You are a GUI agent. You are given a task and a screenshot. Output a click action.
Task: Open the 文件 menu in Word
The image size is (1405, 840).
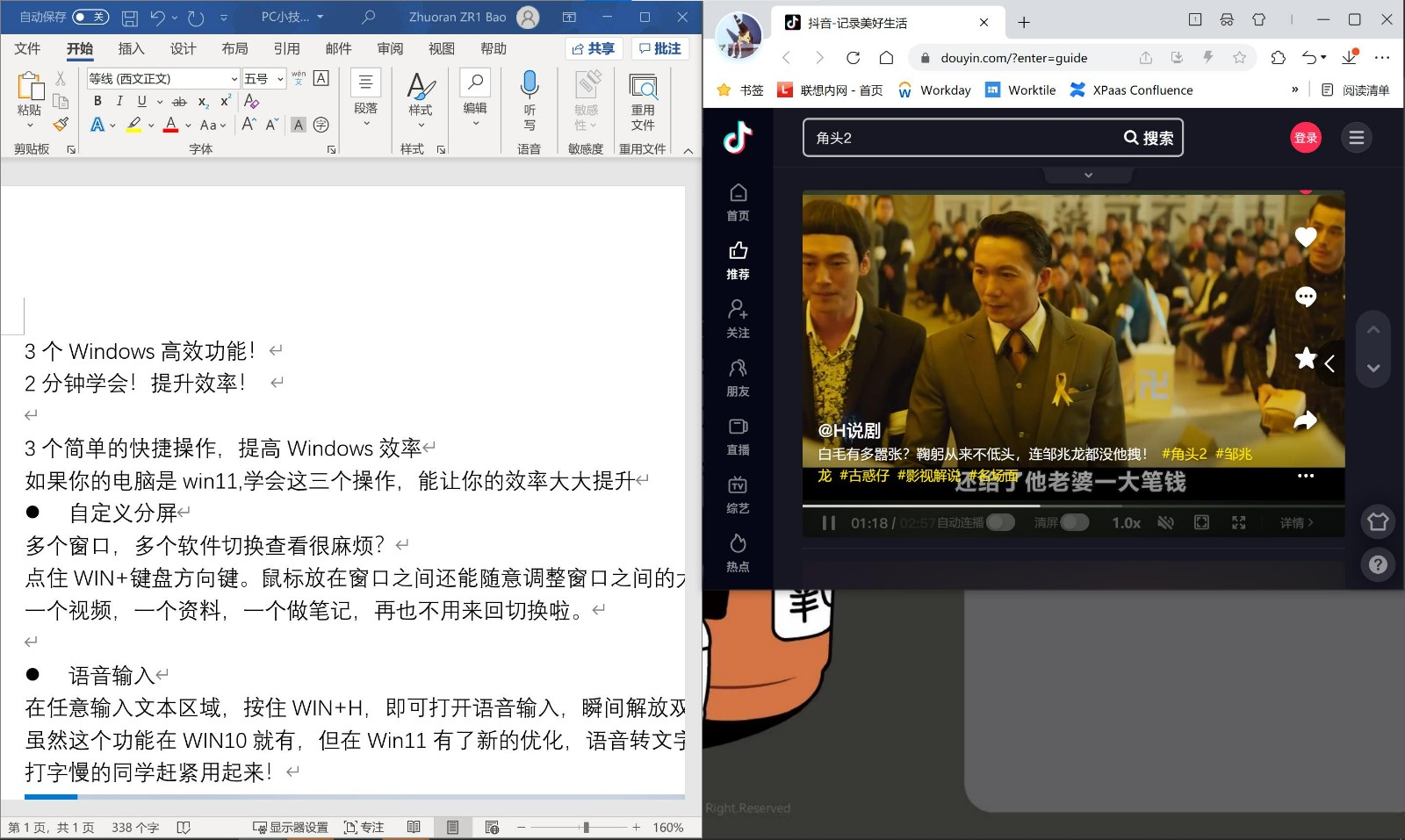pos(28,48)
